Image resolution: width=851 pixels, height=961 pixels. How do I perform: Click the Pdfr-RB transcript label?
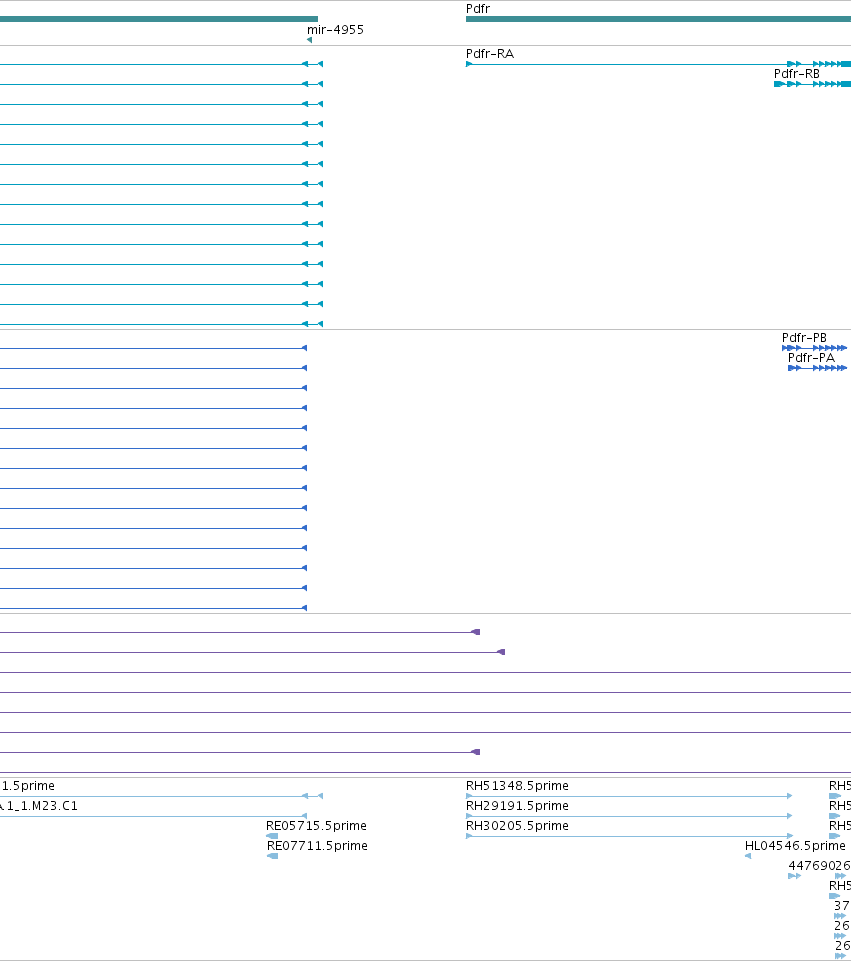tap(796, 74)
